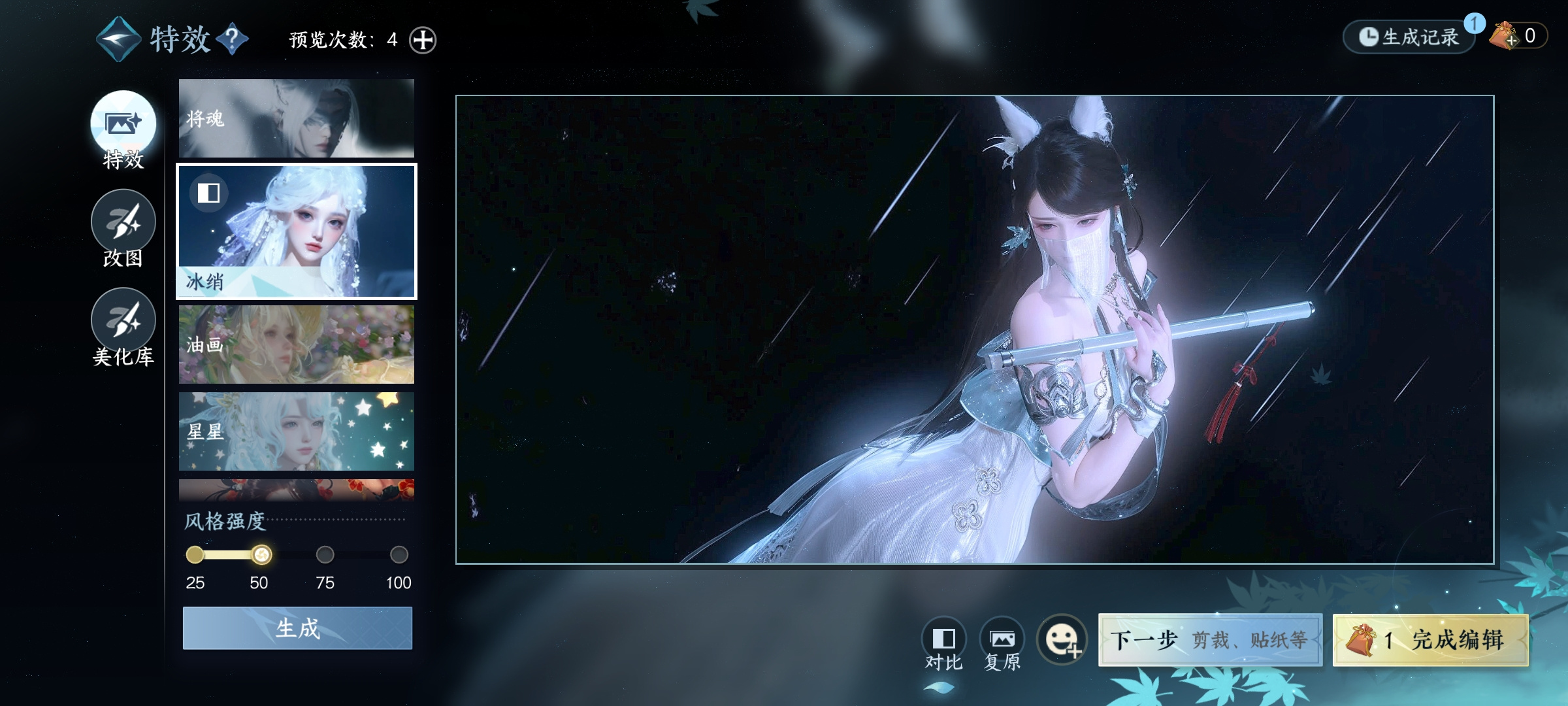This screenshot has height=706, width=1568.
Task: Open the 美化库 sidebar tab
Action: (x=123, y=328)
